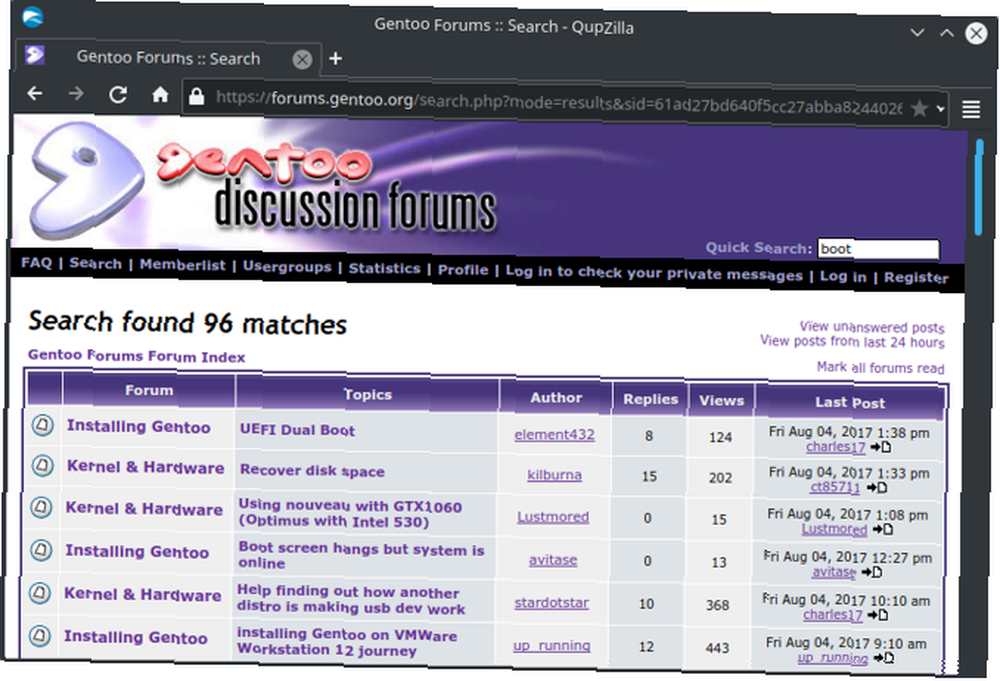View author avitase's profile
Image resolution: width=1000 pixels, height=681 pixels.
(x=553, y=560)
